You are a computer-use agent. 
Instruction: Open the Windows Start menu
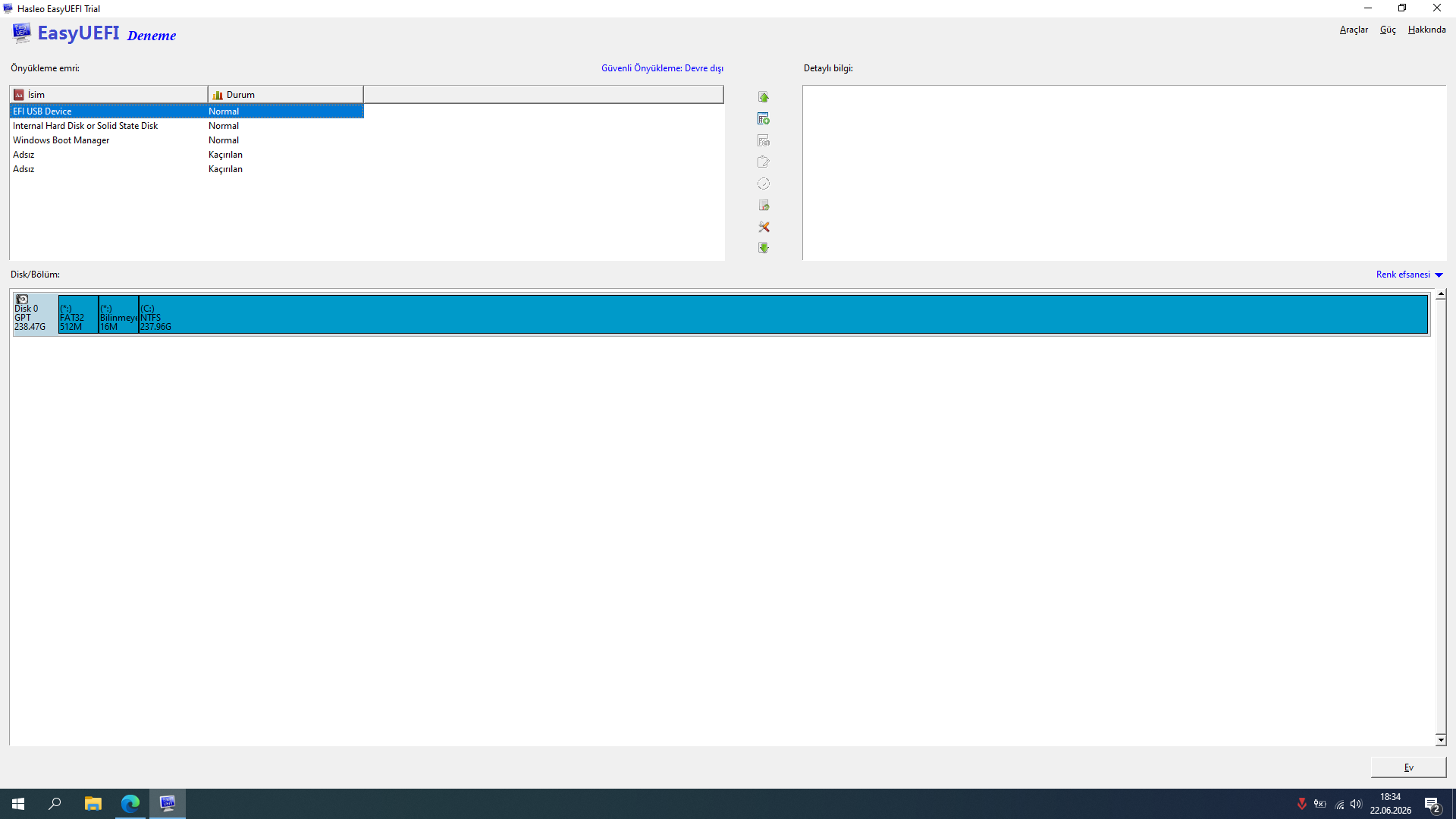(x=18, y=804)
